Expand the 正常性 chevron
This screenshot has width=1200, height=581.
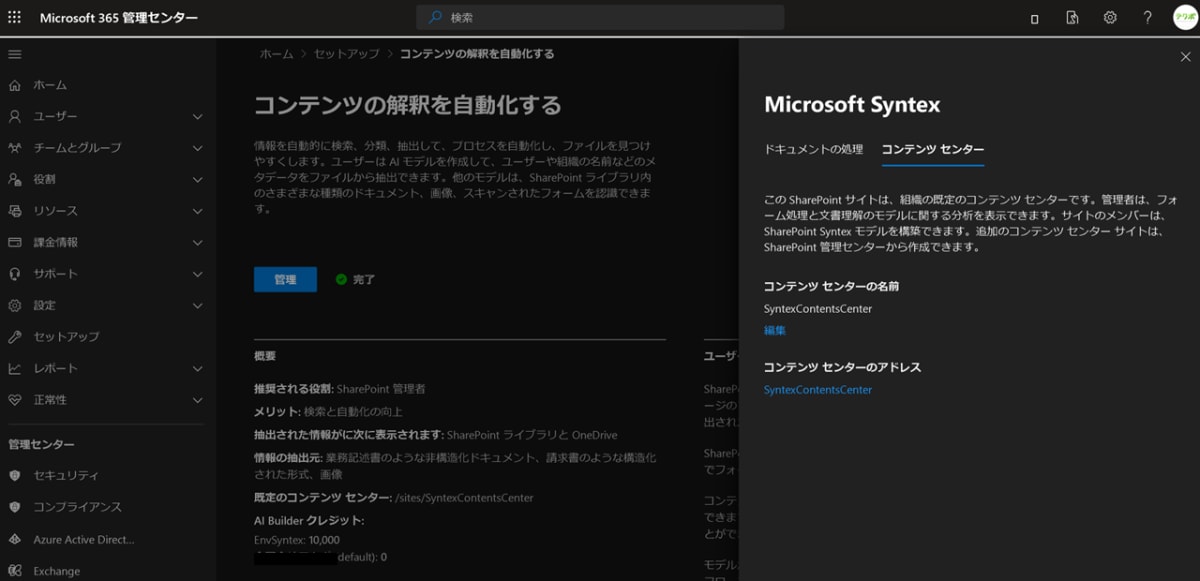pos(197,399)
